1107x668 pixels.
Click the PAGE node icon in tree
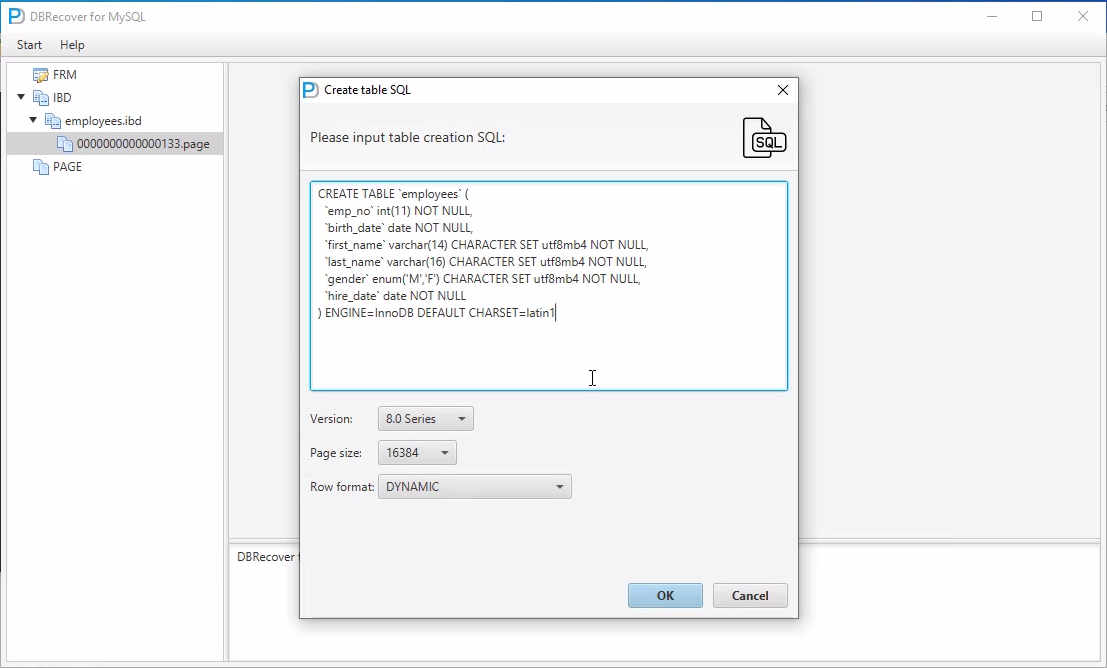pyautogui.click(x=41, y=167)
